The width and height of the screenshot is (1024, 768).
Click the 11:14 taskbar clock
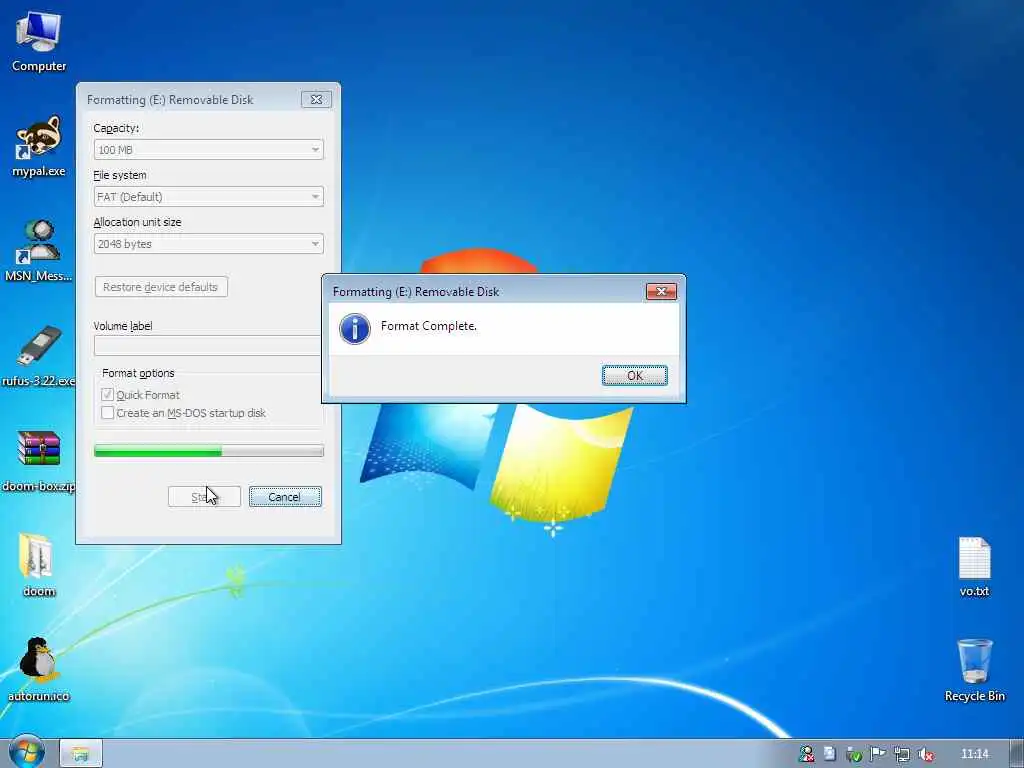[x=975, y=754]
